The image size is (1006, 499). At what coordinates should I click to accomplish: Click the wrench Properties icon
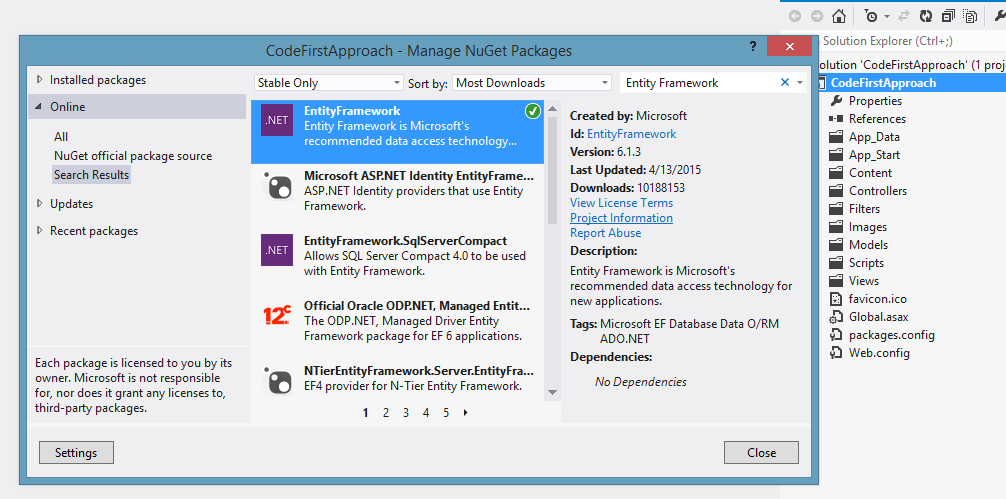pos(999,16)
